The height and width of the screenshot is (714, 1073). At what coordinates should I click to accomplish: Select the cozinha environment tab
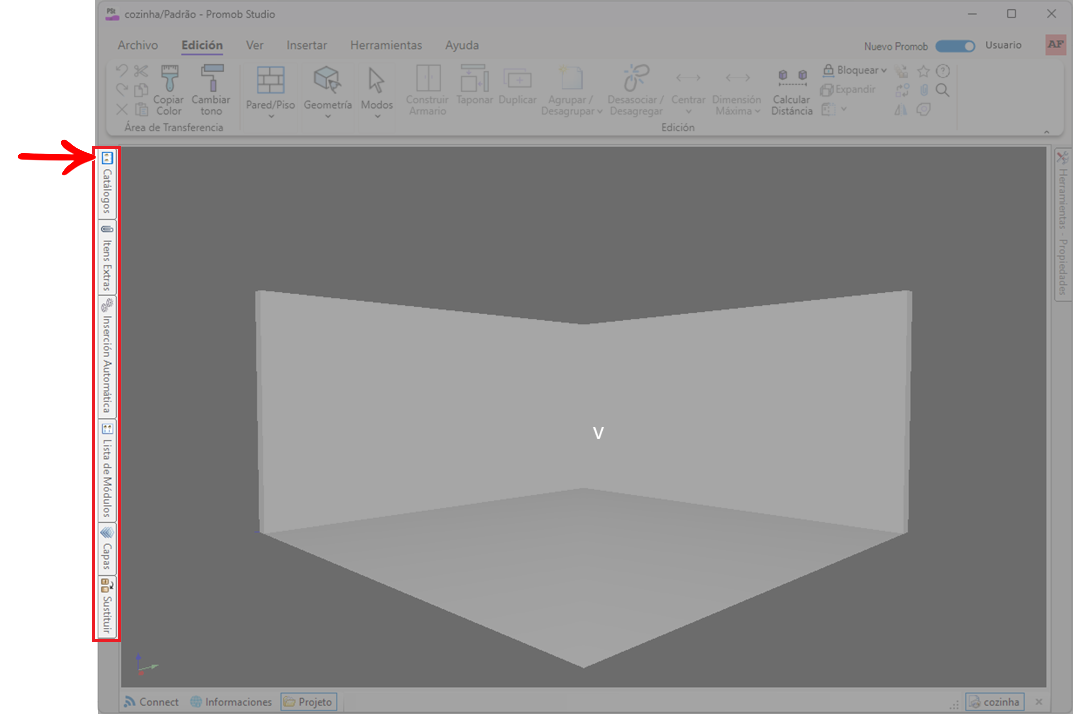point(994,702)
